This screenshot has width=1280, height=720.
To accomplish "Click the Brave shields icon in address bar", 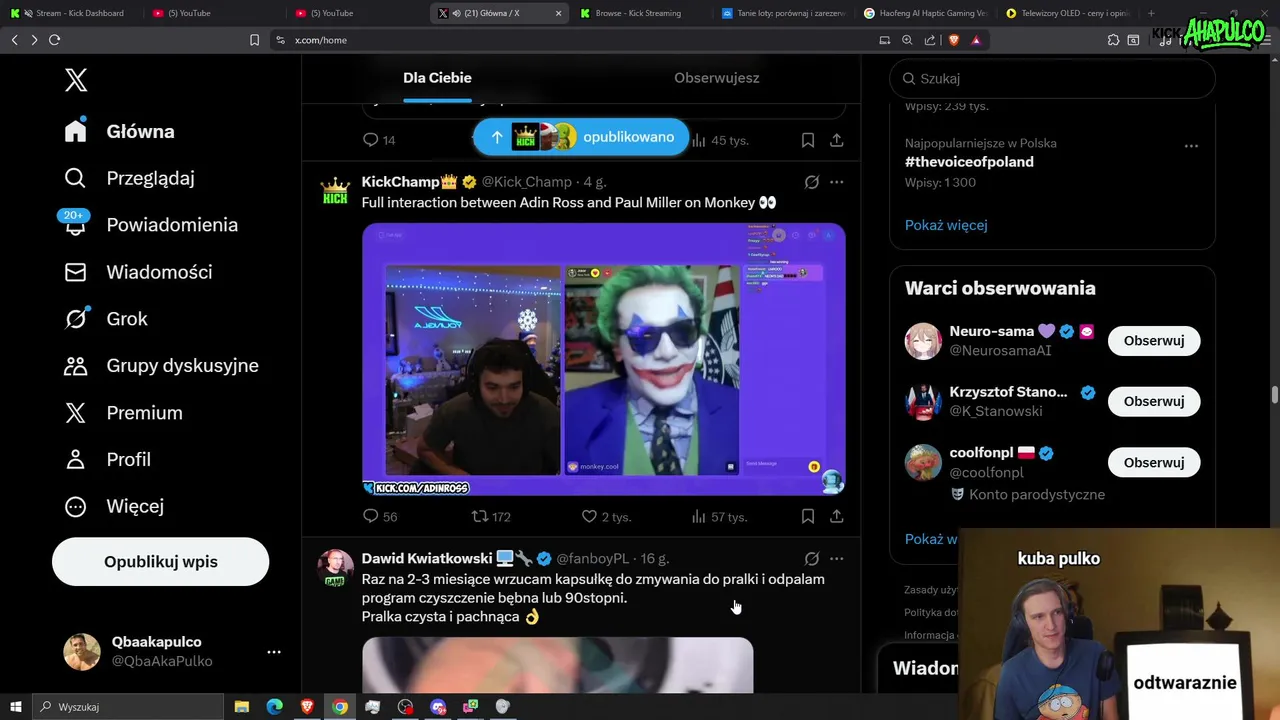I will click(x=953, y=40).
